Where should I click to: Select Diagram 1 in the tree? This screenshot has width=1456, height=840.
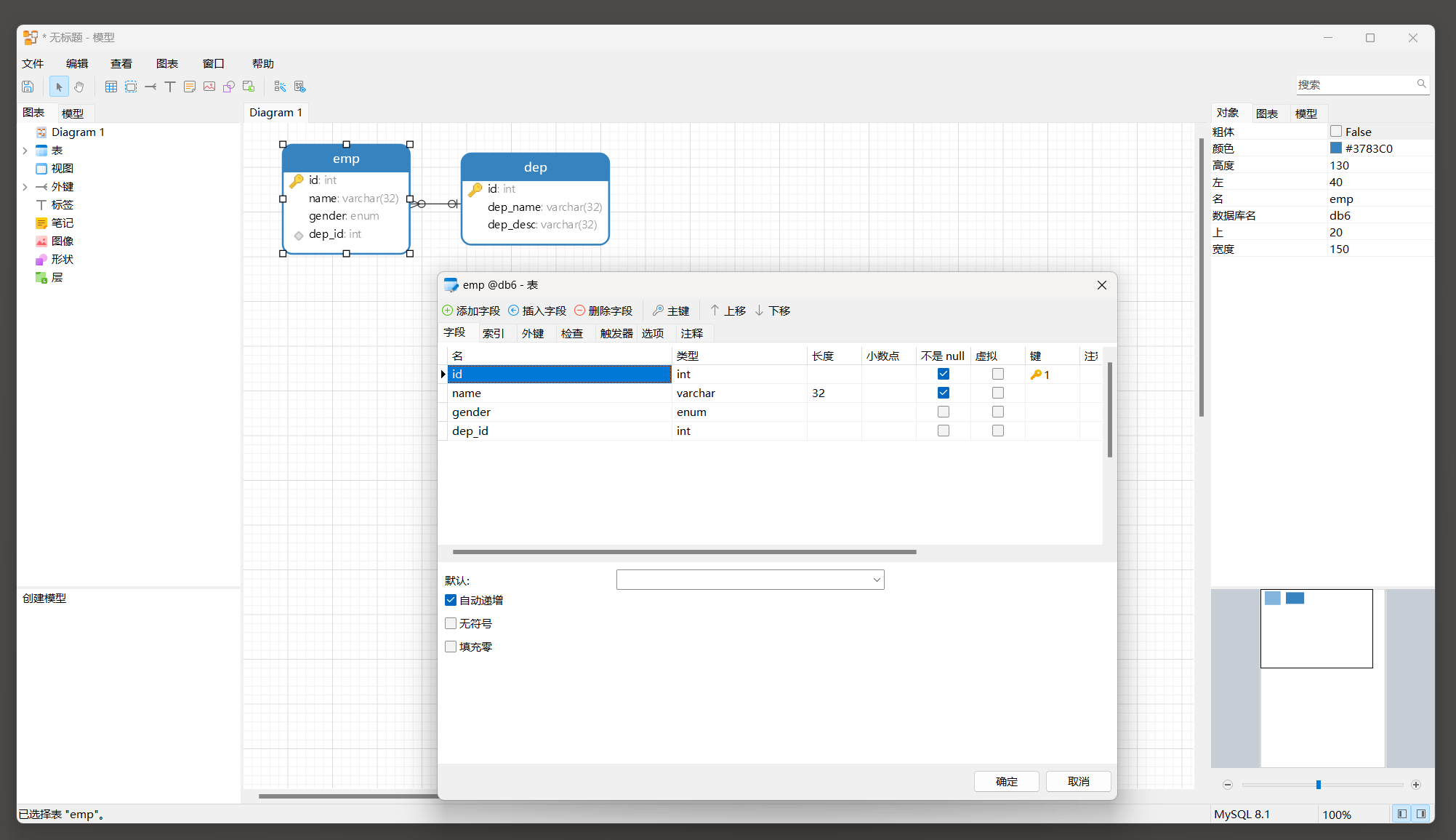point(78,132)
